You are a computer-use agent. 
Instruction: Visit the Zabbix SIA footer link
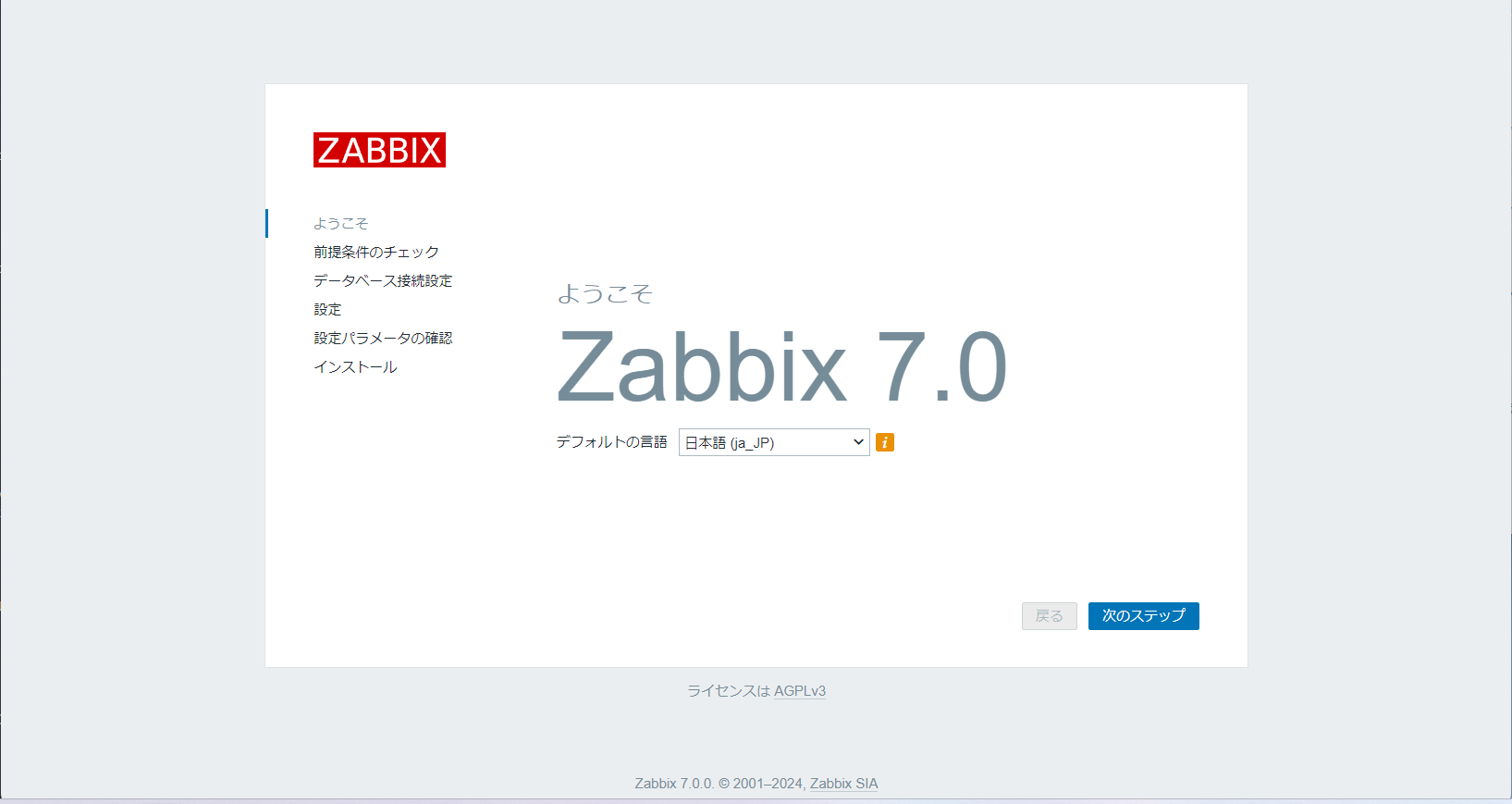click(x=843, y=784)
